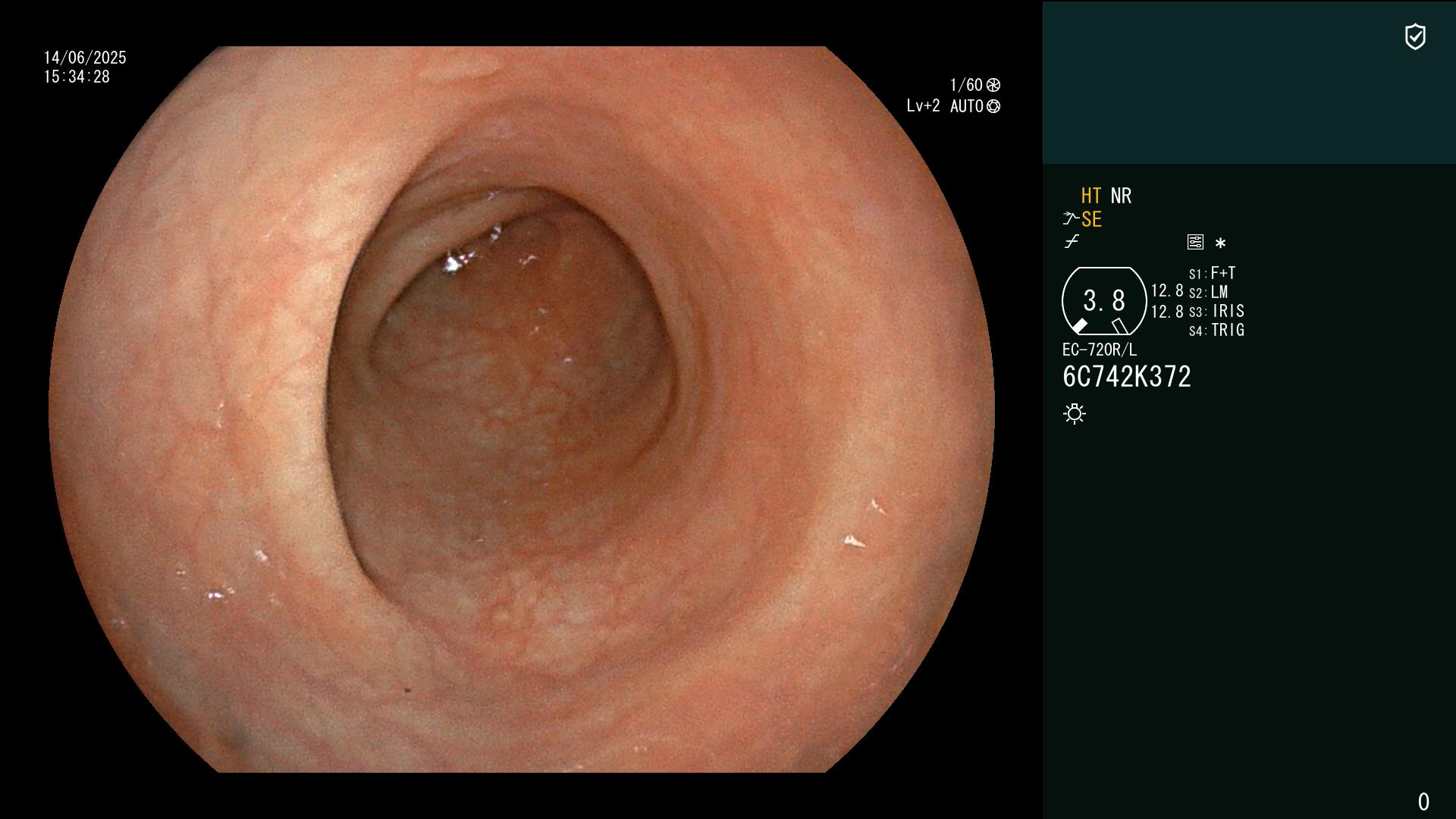Click the 3.8 channel diameter value

pos(1104,300)
